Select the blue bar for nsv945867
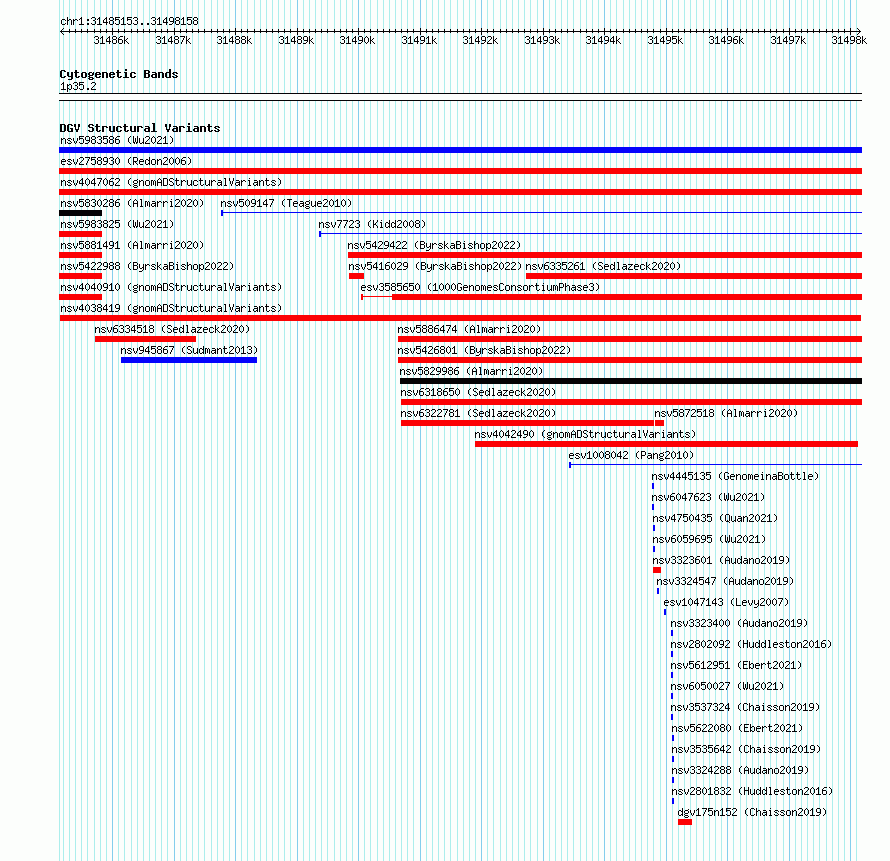The image size is (890, 861). click(x=189, y=360)
